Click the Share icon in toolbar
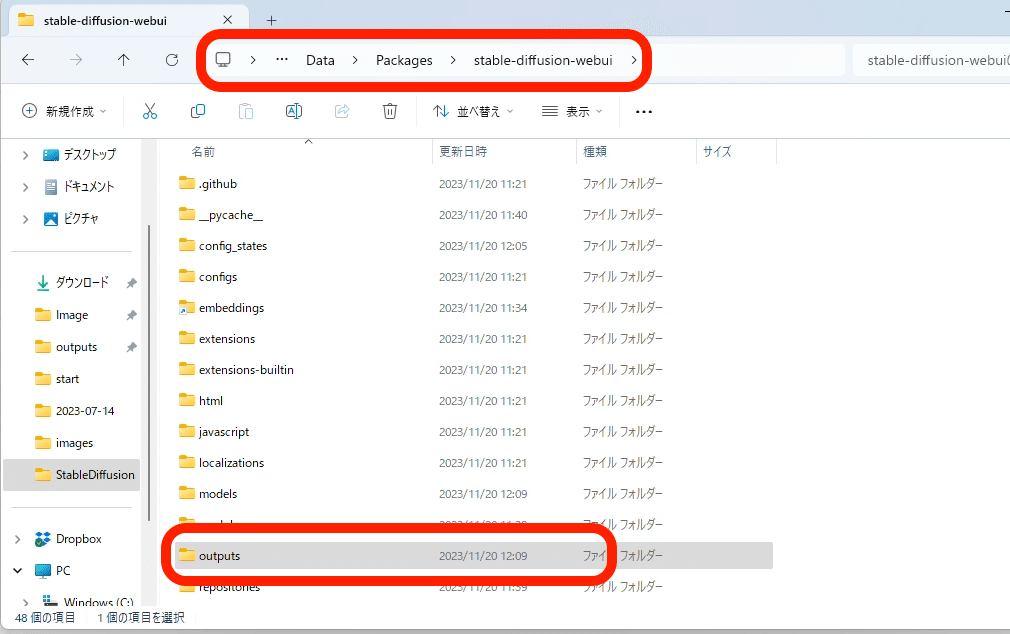Image resolution: width=1010 pixels, height=634 pixels. pyautogui.click(x=341, y=111)
